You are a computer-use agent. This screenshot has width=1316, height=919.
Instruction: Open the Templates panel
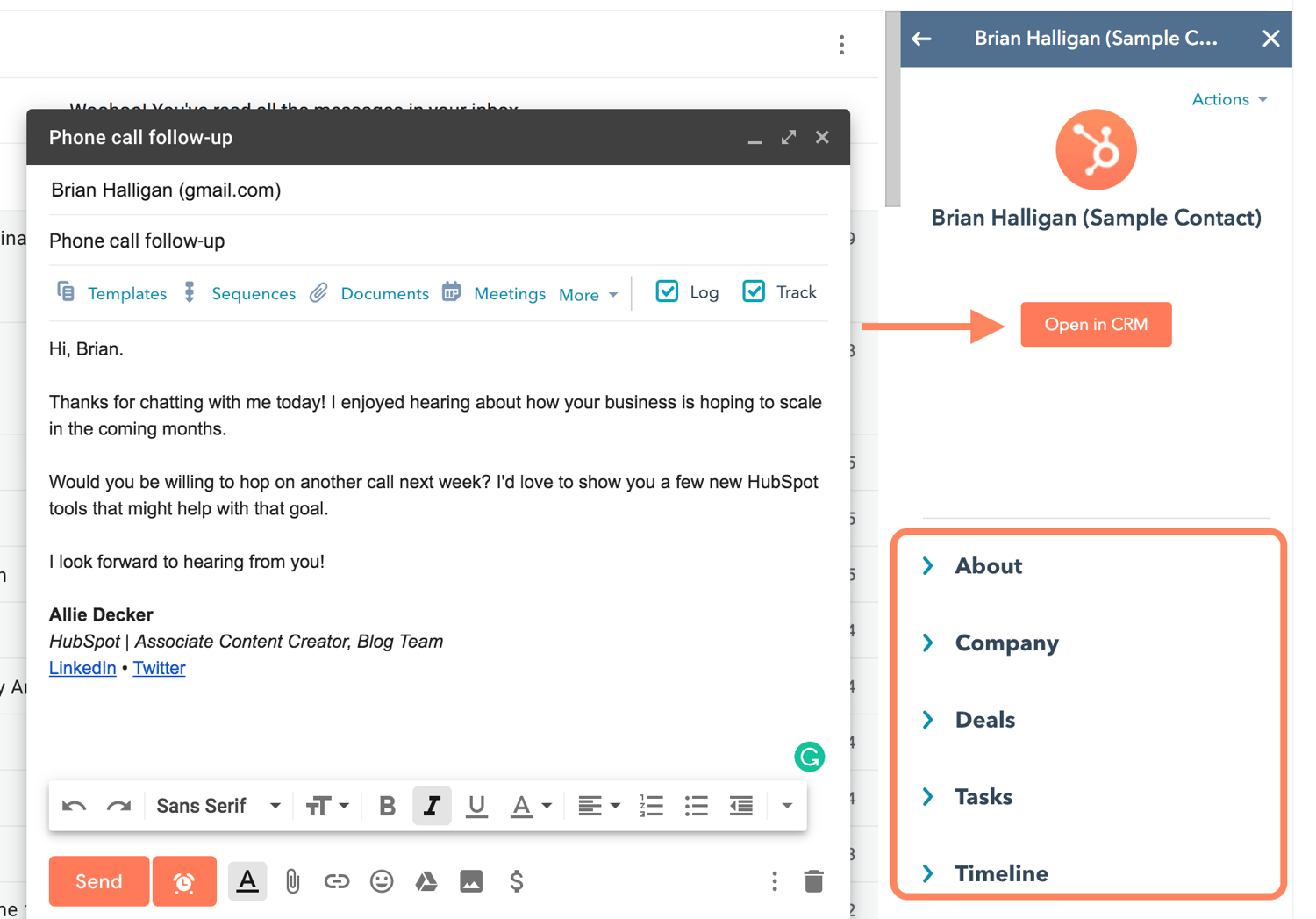click(x=126, y=293)
